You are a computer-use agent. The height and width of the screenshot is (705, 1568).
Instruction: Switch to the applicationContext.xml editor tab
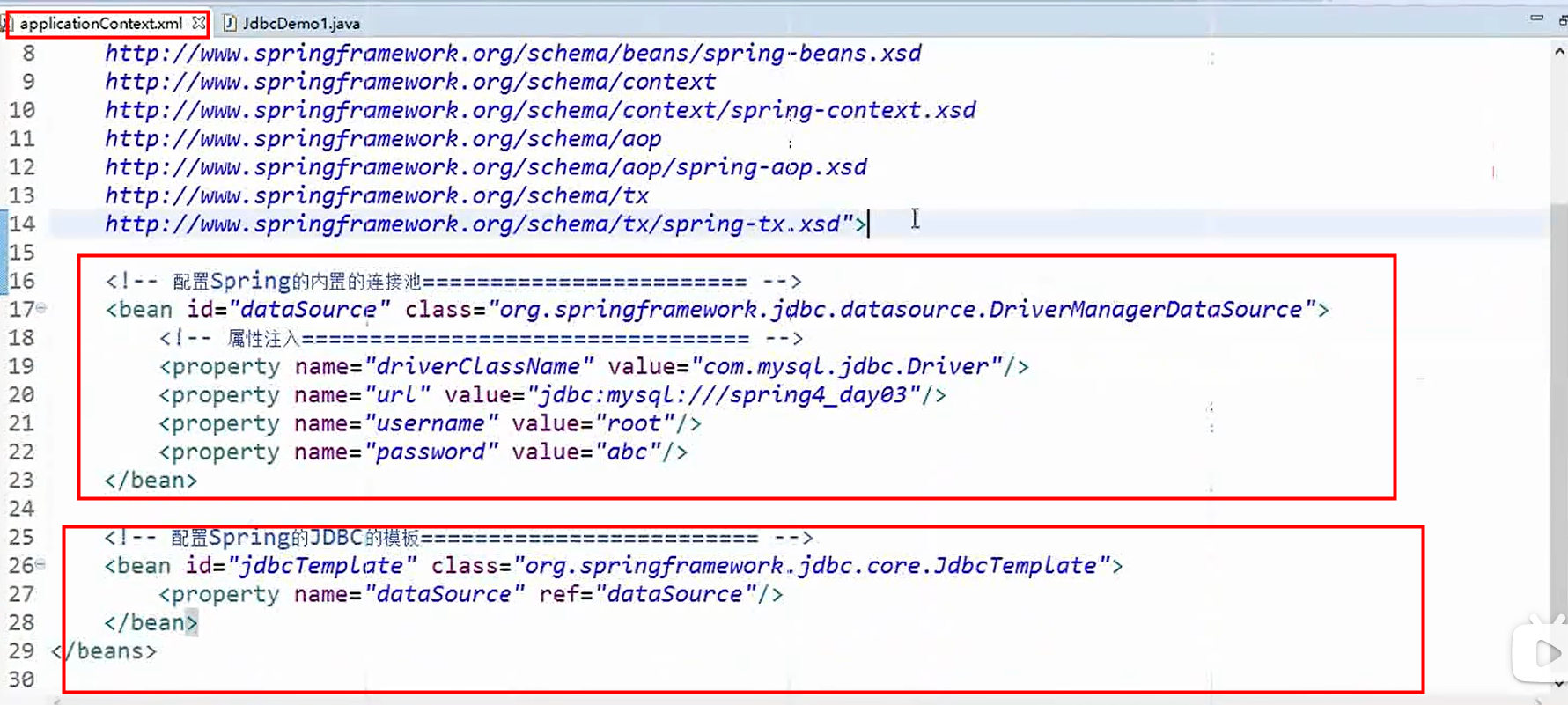100,23
